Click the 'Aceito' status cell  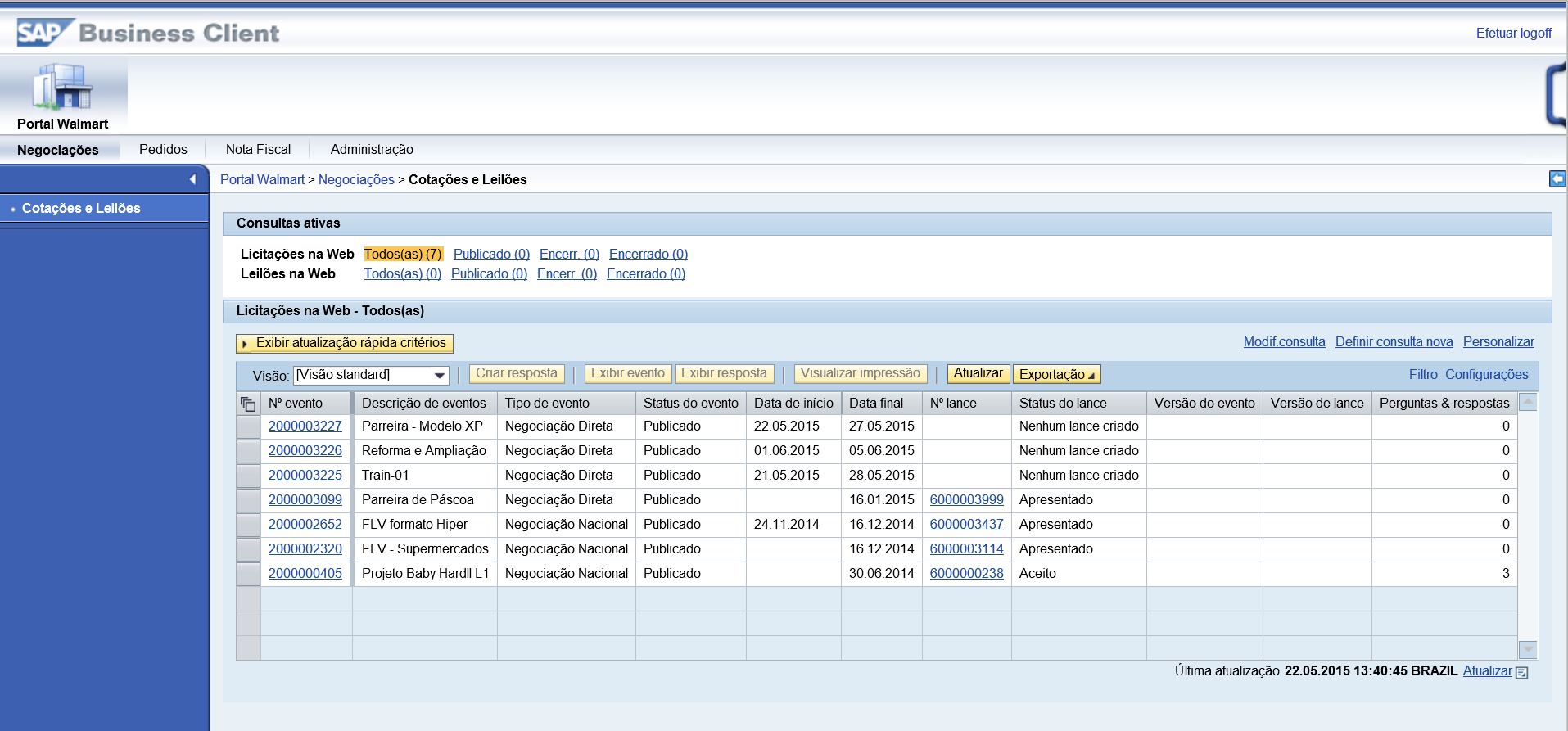tap(1079, 573)
